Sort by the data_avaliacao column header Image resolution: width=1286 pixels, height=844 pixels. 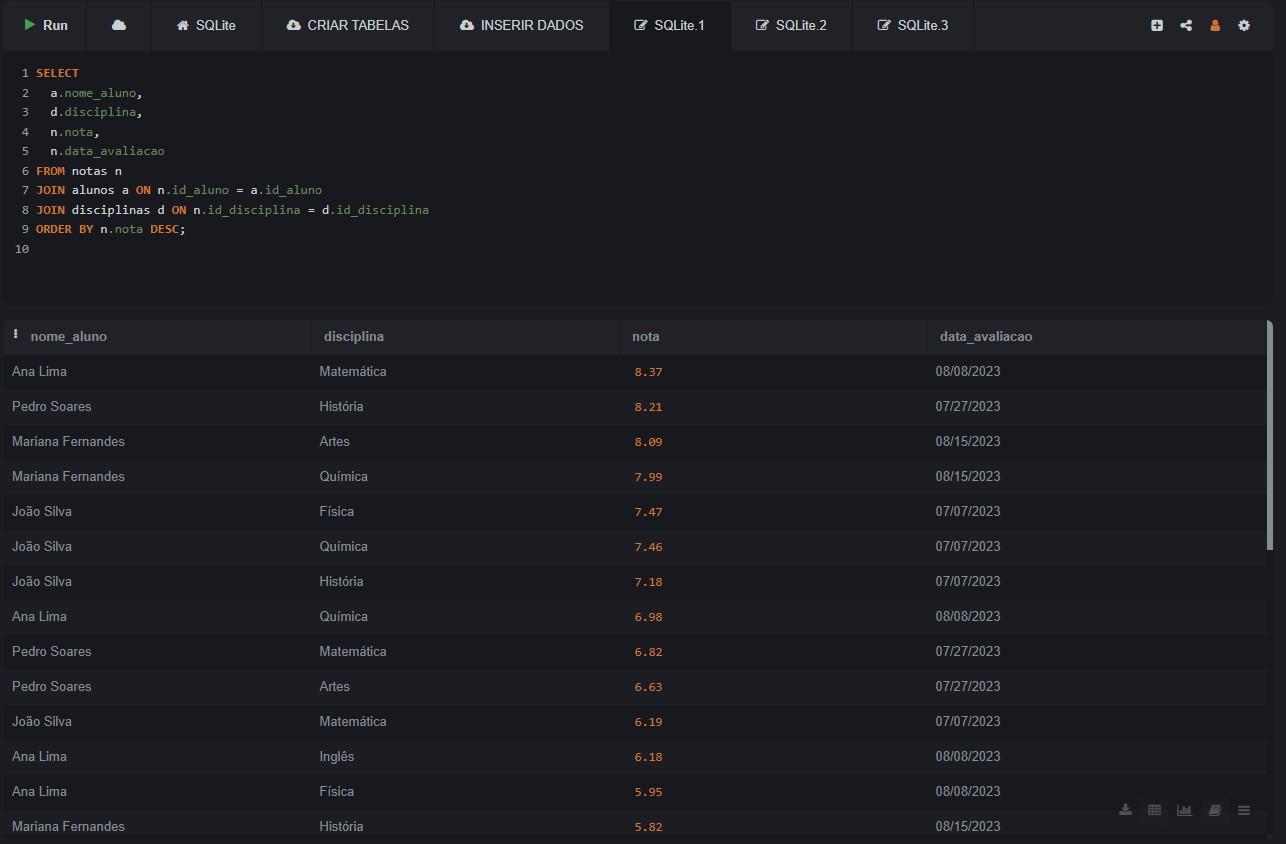986,337
